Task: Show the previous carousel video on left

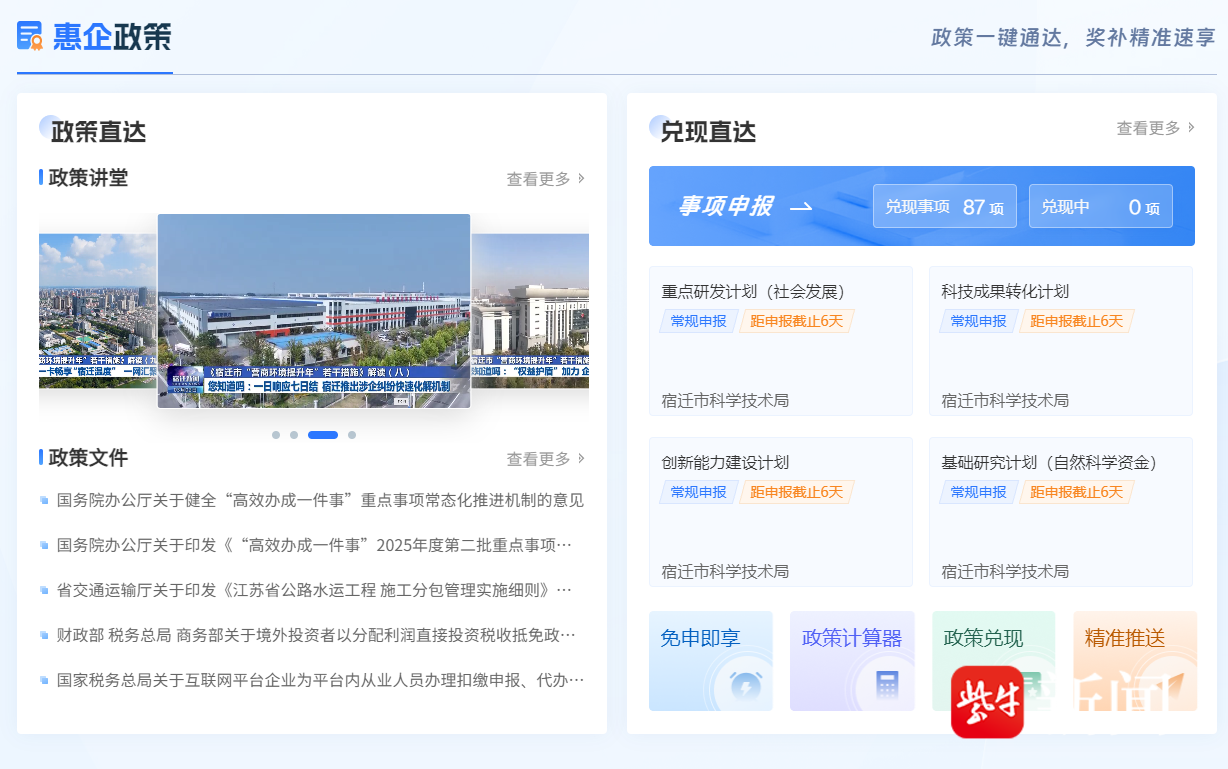Action: click(98, 311)
